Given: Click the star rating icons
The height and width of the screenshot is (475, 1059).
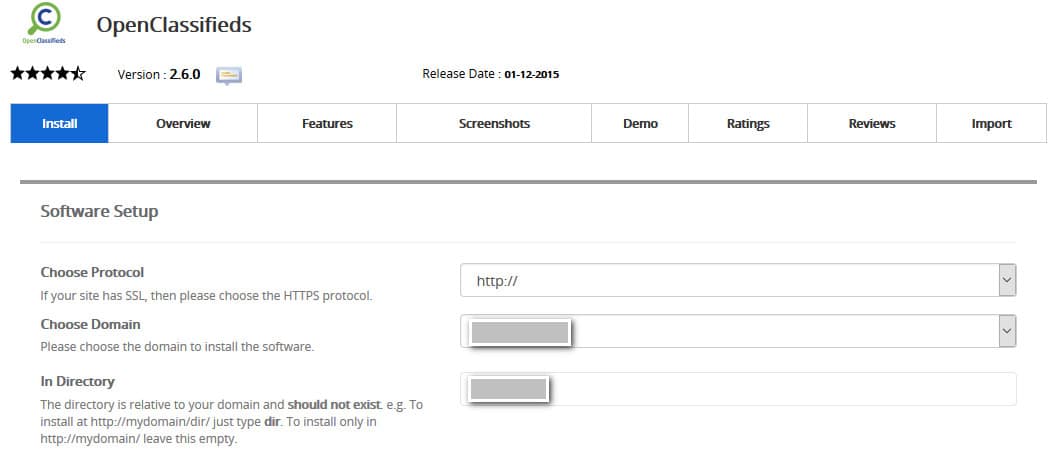Looking at the screenshot, I should [x=48, y=74].
